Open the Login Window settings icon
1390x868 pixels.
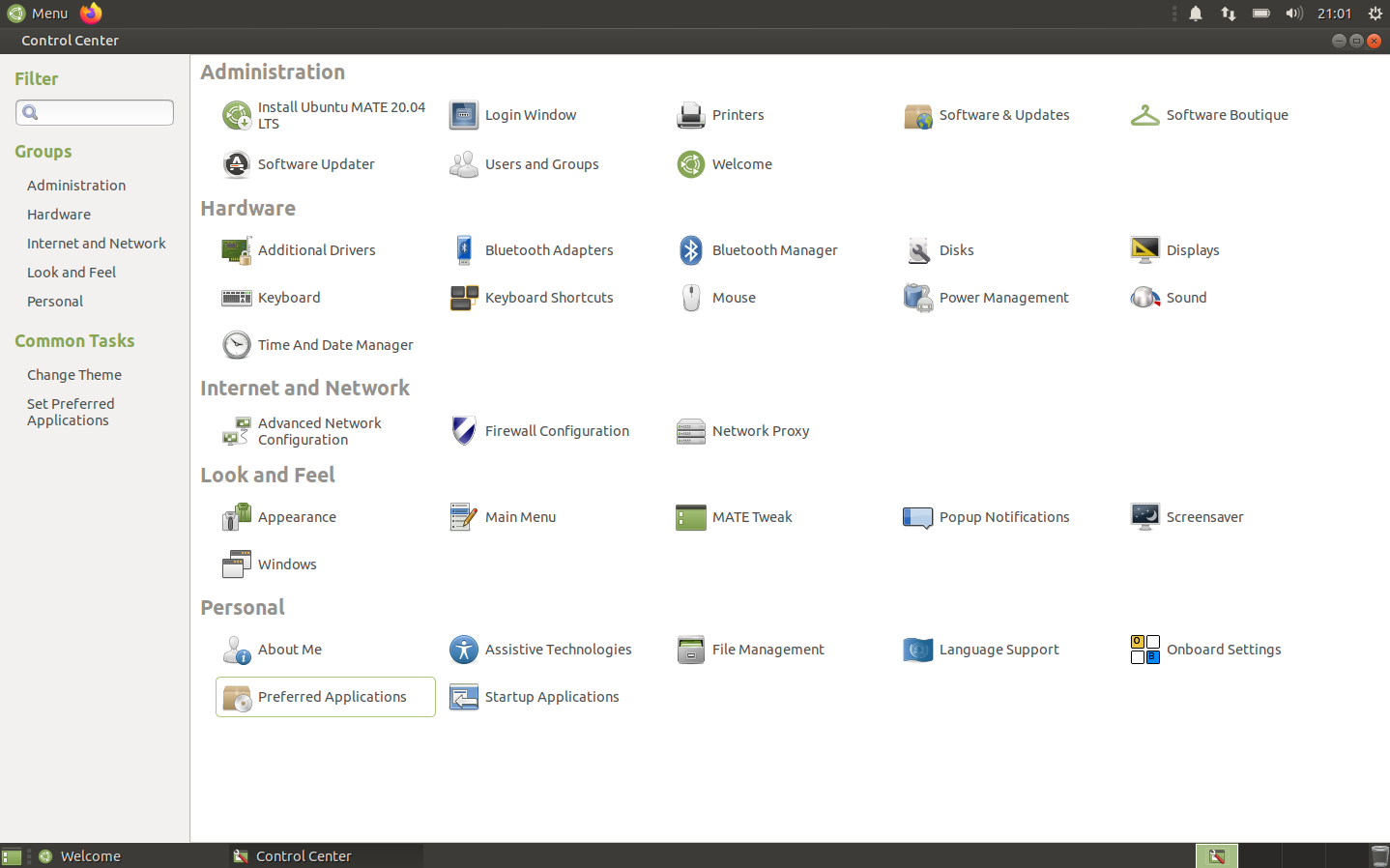click(x=464, y=115)
